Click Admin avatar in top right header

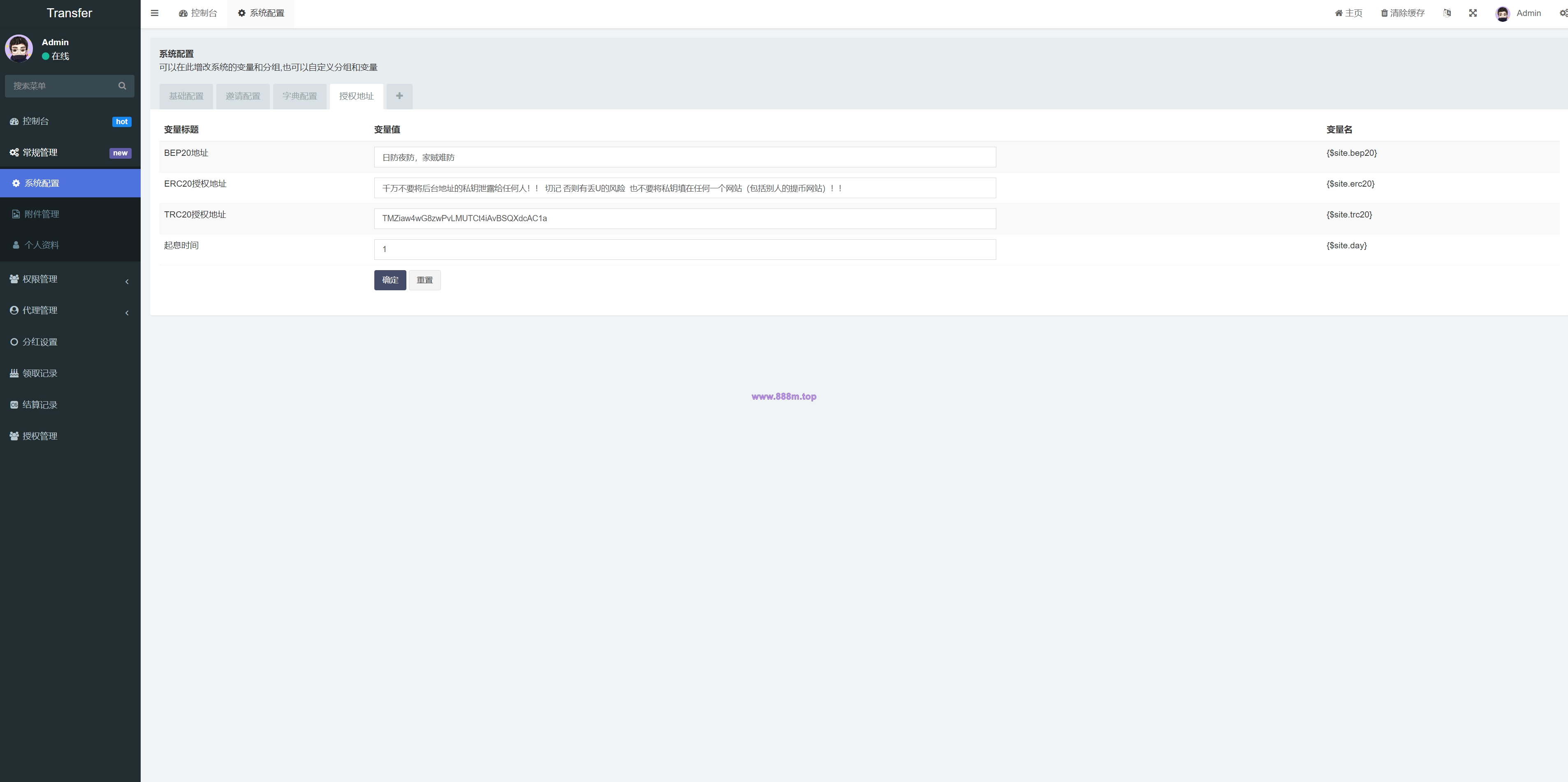pyautogui.click(x=1503, y=14)
